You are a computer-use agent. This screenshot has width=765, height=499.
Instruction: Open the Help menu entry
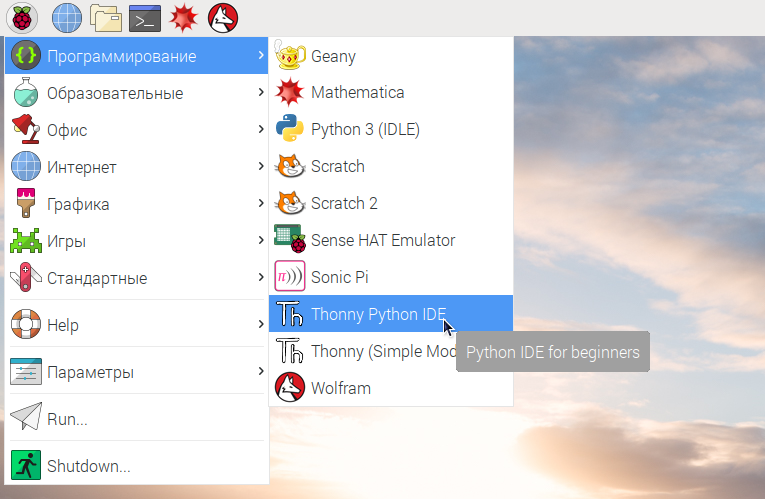pyautogui.click(x=137, y=324)
